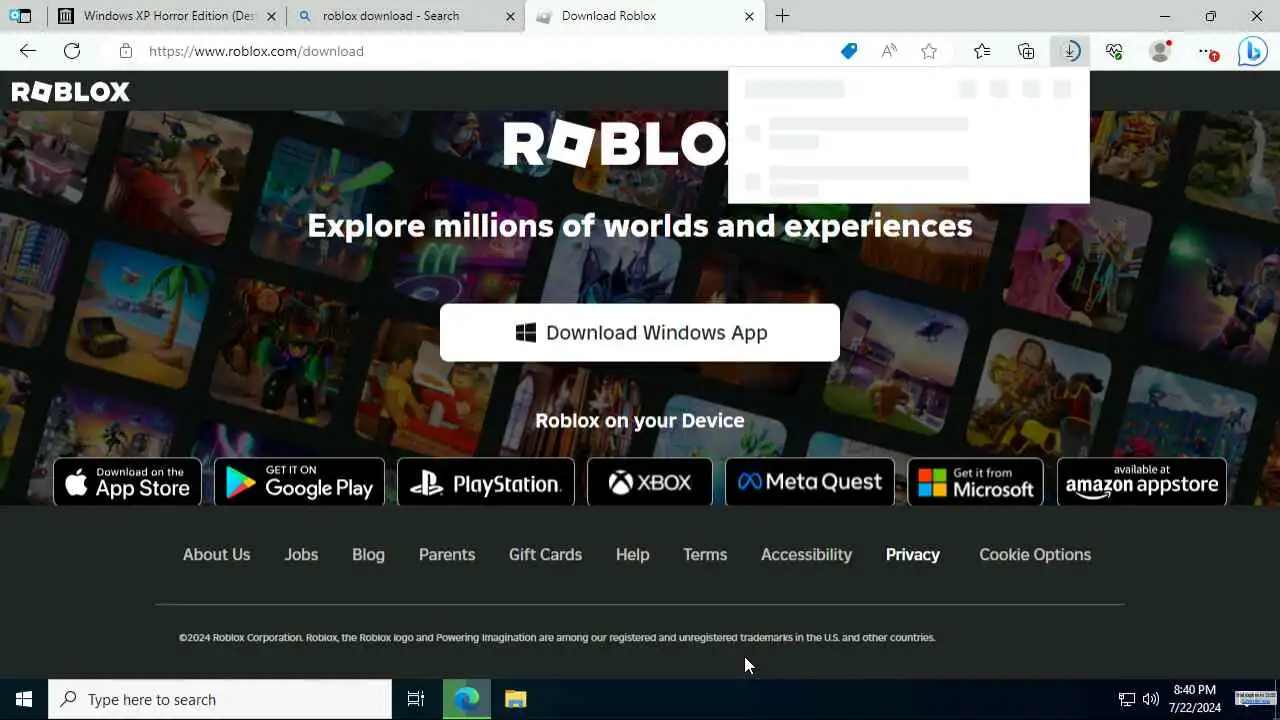The image size is (1280, 720).
Task: Open the Jobs footer link
Action: [x=301, y=554]
